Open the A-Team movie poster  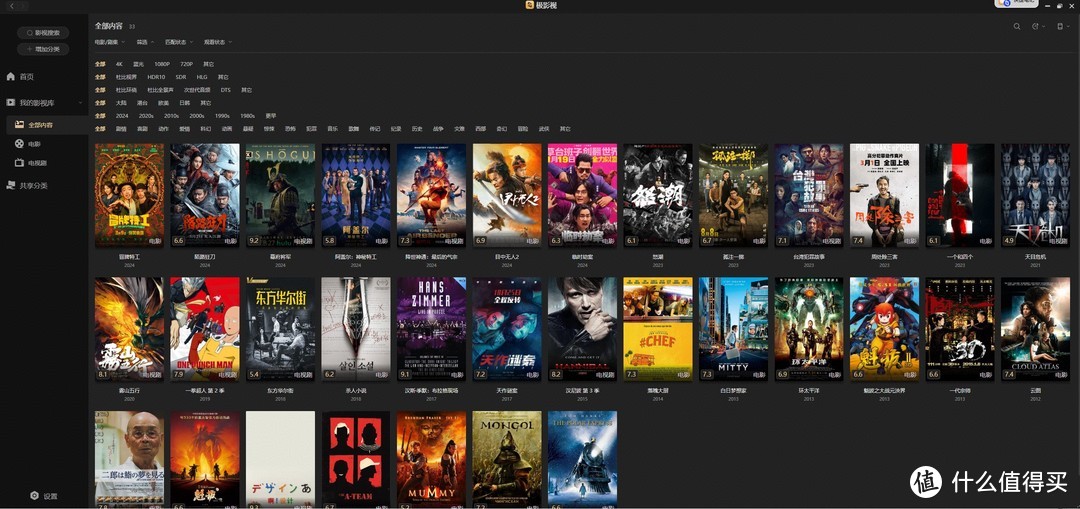click(x=356, y=459)
